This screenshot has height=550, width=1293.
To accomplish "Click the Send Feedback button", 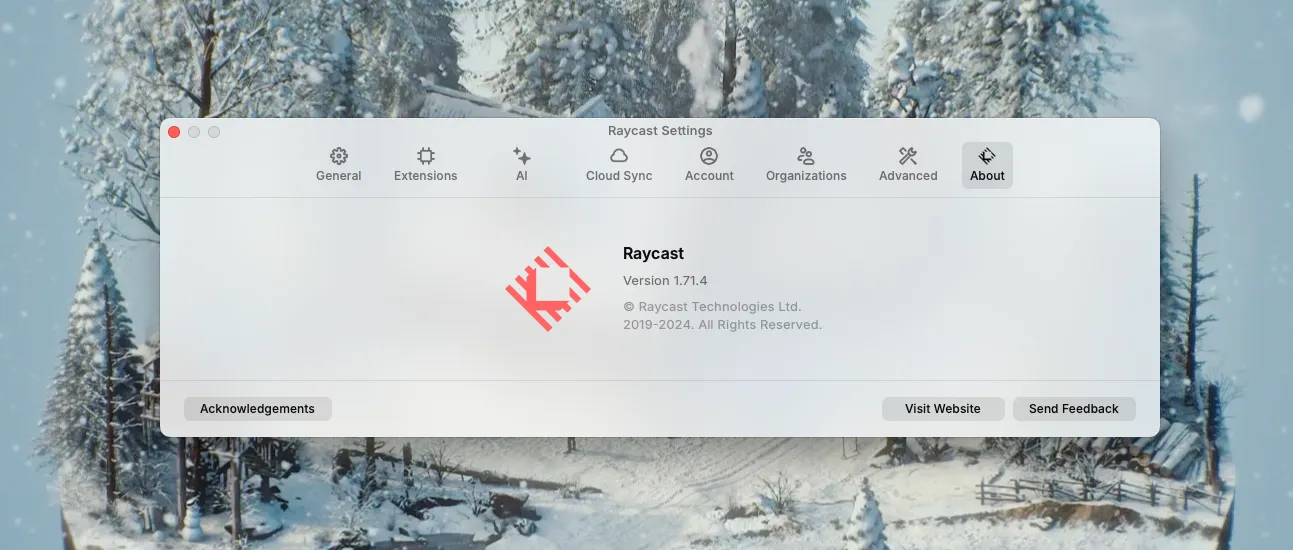I will coord(1074,409).
